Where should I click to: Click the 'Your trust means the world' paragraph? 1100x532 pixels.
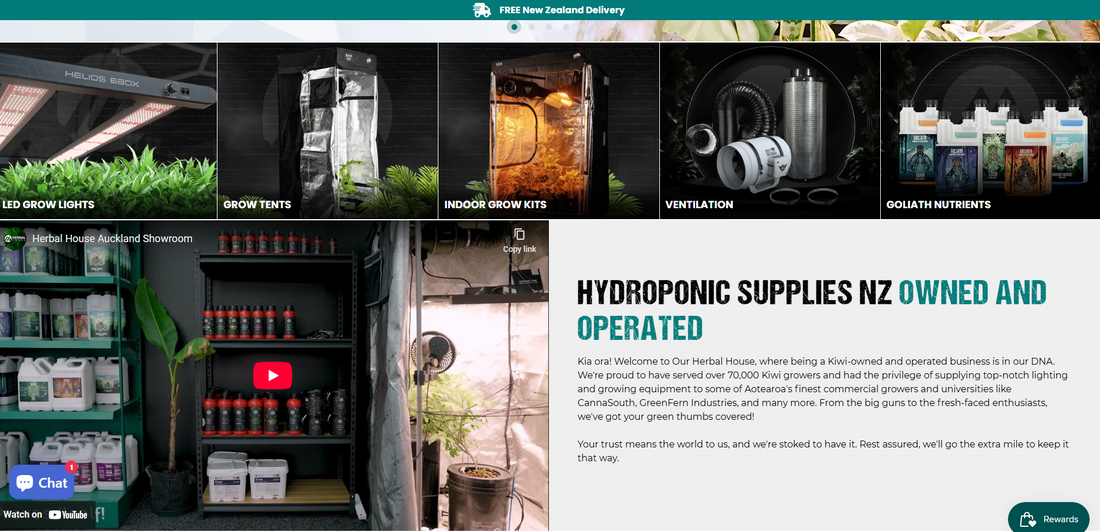click(x=822, y=451)
